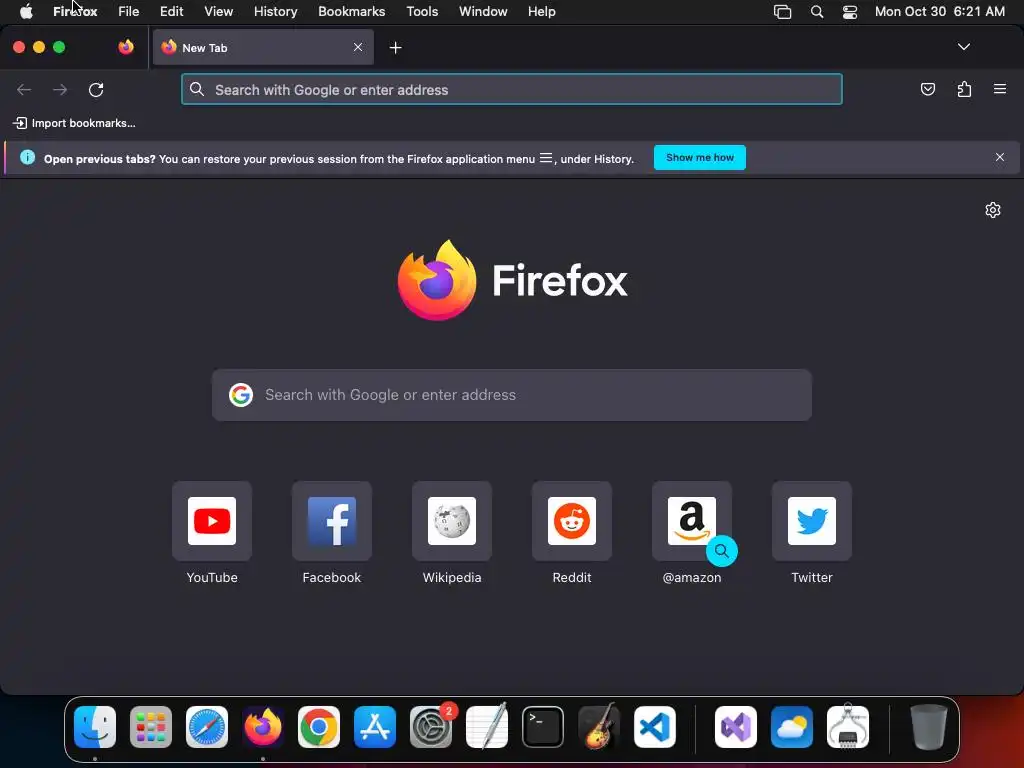Close the New Tab tab
Screen dimensions: 1024x768
click(x=358, y=47)
